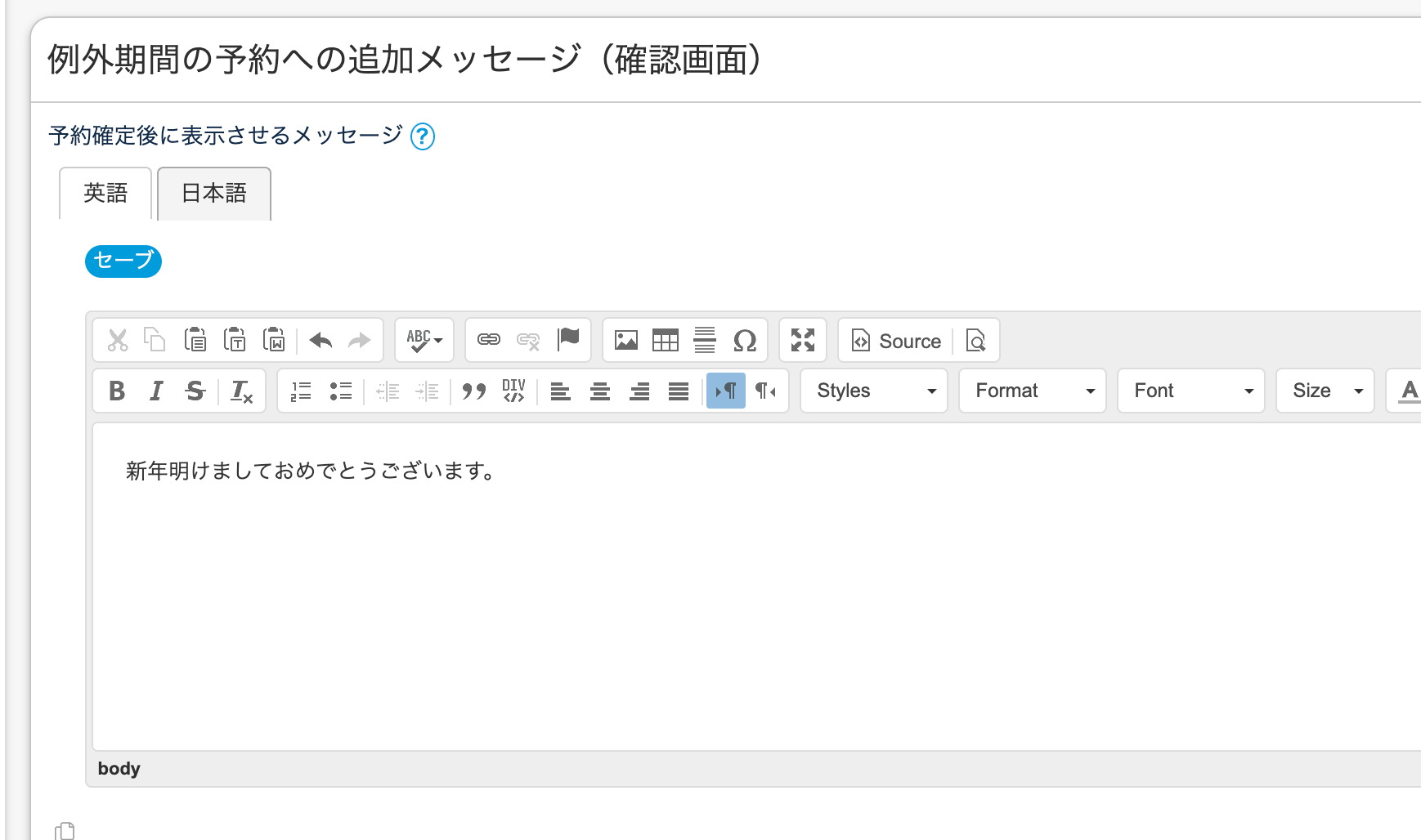Insert a table using the Table icon
The width and height of the screenshot is (1421, 840).
tap(666, 341)
